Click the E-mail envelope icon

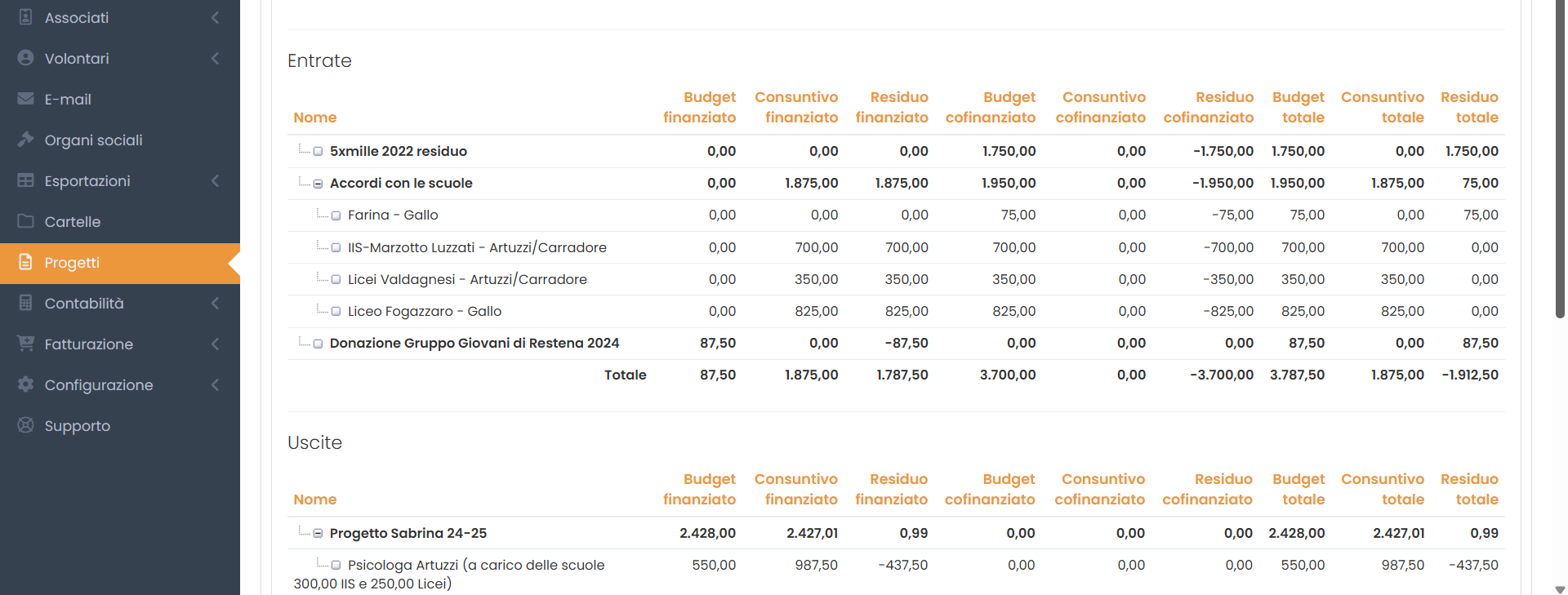(x=25, y=99)
